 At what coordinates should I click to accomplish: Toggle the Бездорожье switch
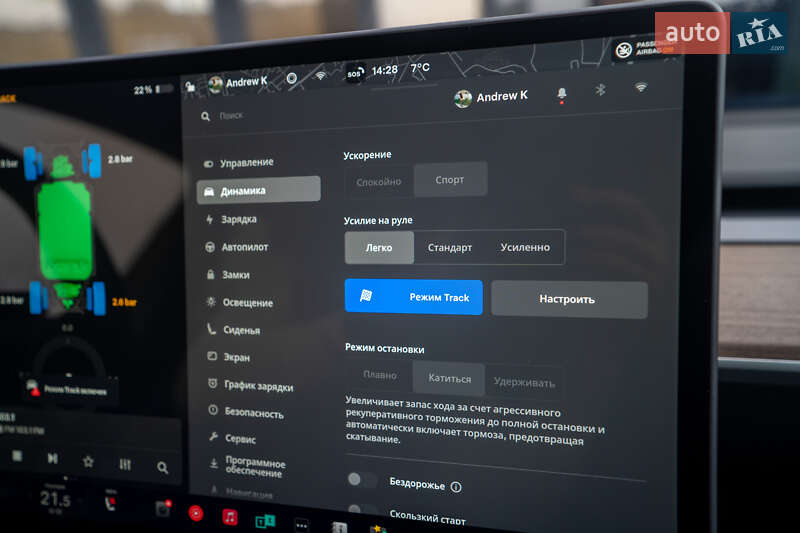pyautogui.click(x=362, y=479)
